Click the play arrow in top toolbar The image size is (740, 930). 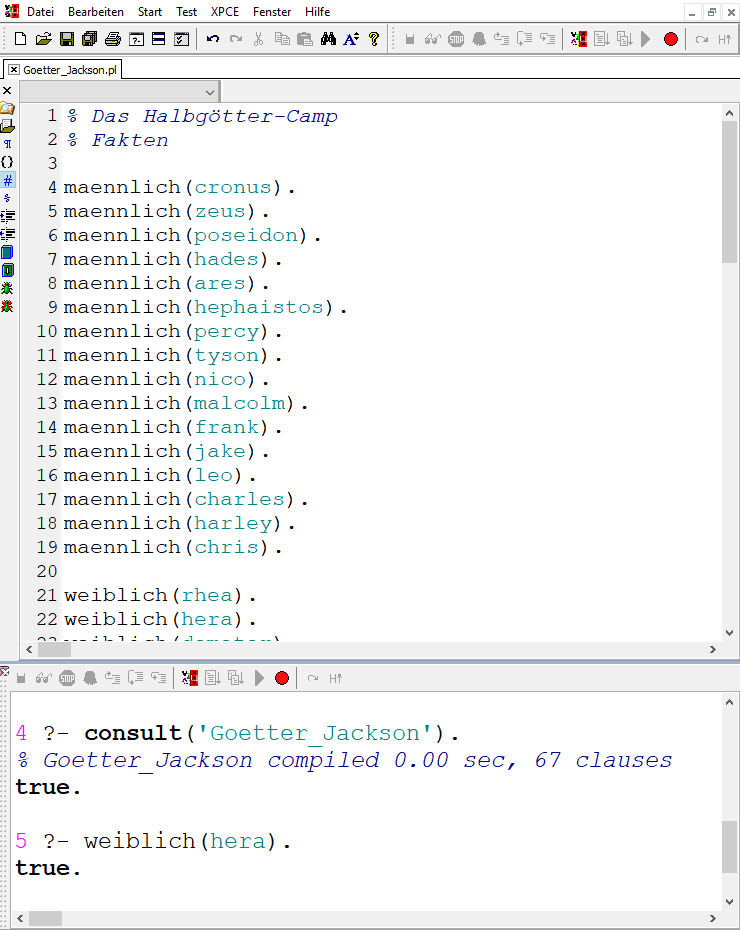point(646,39)
